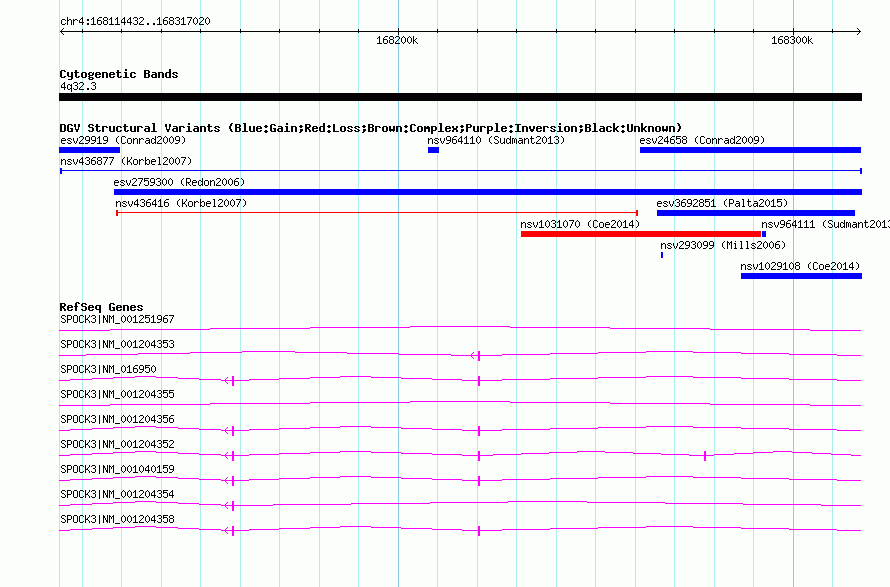Click the 168200k ruler label
The image size is (890, 587).
pos(397,40)
